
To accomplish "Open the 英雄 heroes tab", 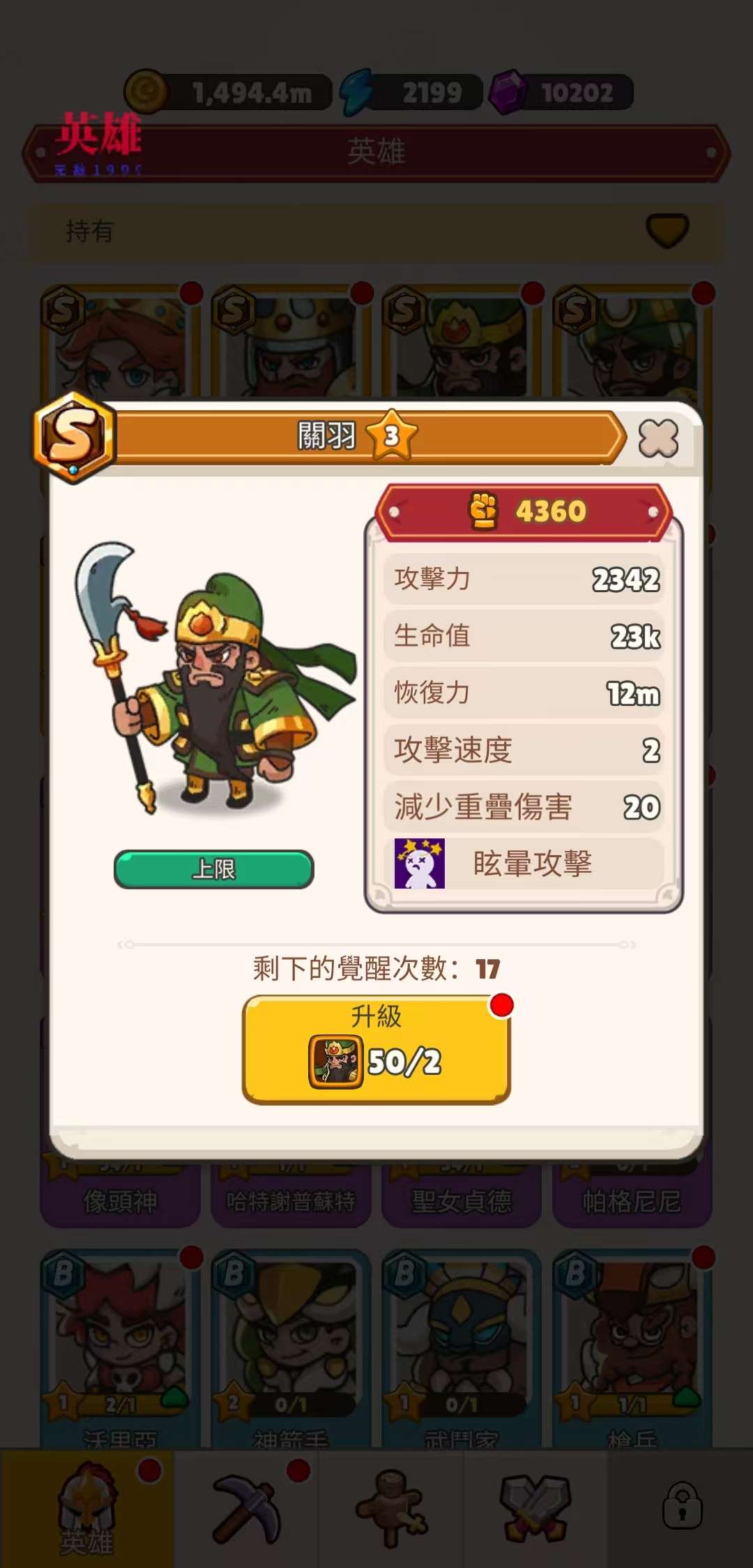I will [86, 1508].
